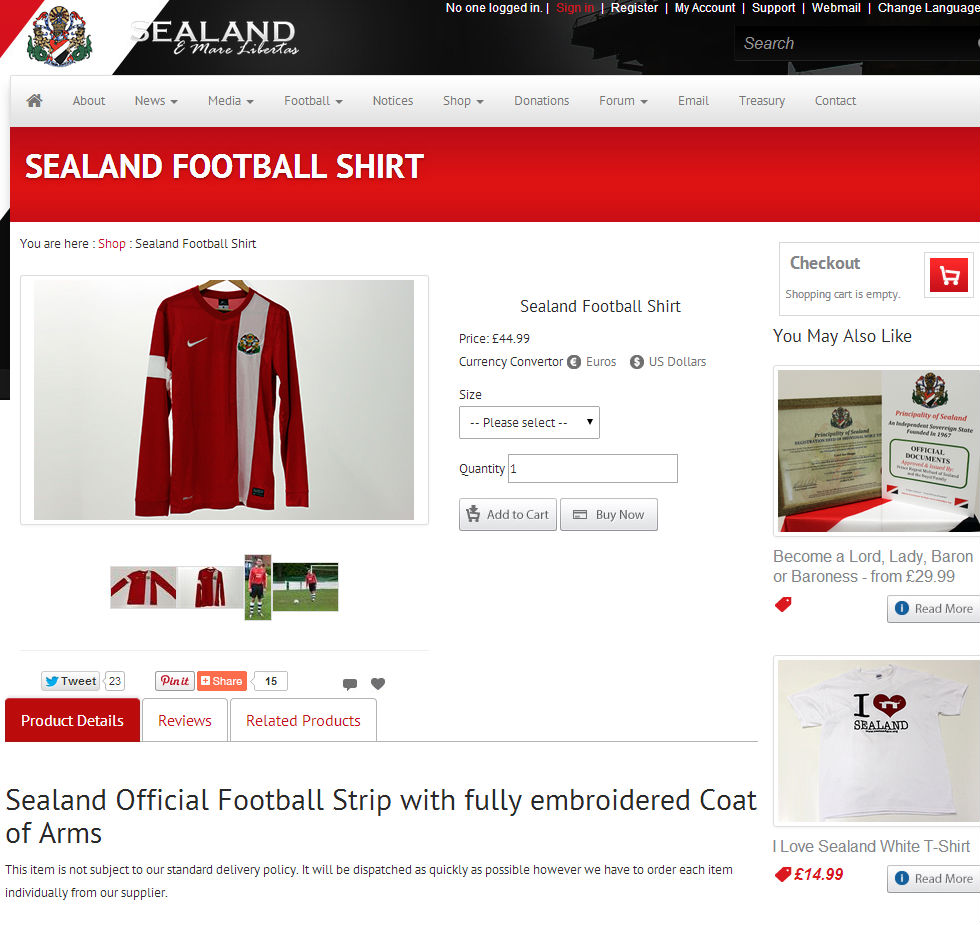Click the Sign in link
Viewport: 980px width, 925px height.
click(x=575, y=8)
